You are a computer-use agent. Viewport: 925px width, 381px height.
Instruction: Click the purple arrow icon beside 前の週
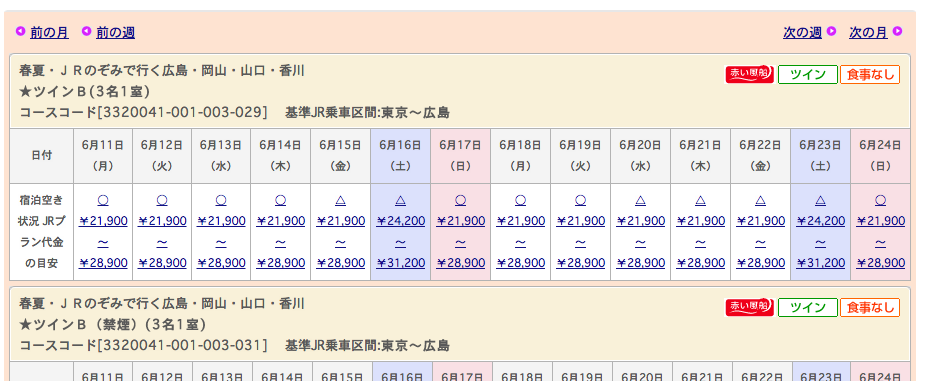click(87, 31)
